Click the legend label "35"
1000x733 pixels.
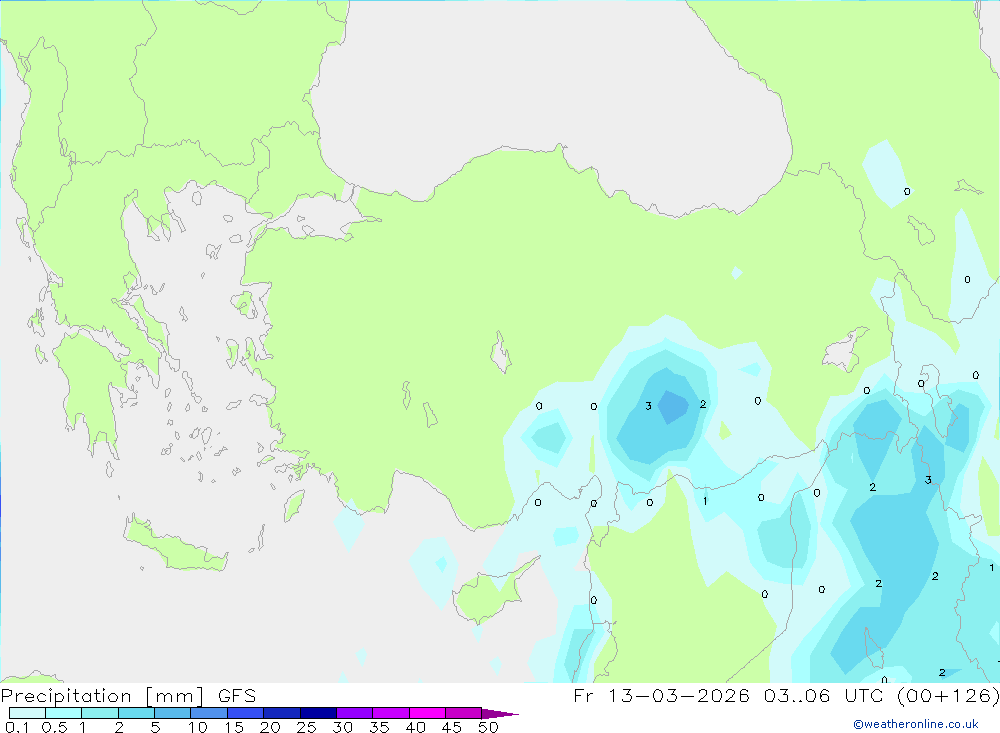379,727
